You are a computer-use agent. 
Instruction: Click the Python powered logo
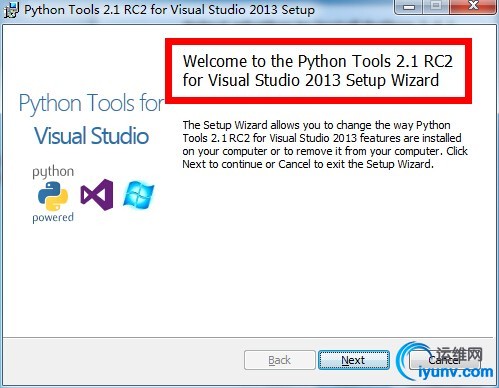point(53,195)
